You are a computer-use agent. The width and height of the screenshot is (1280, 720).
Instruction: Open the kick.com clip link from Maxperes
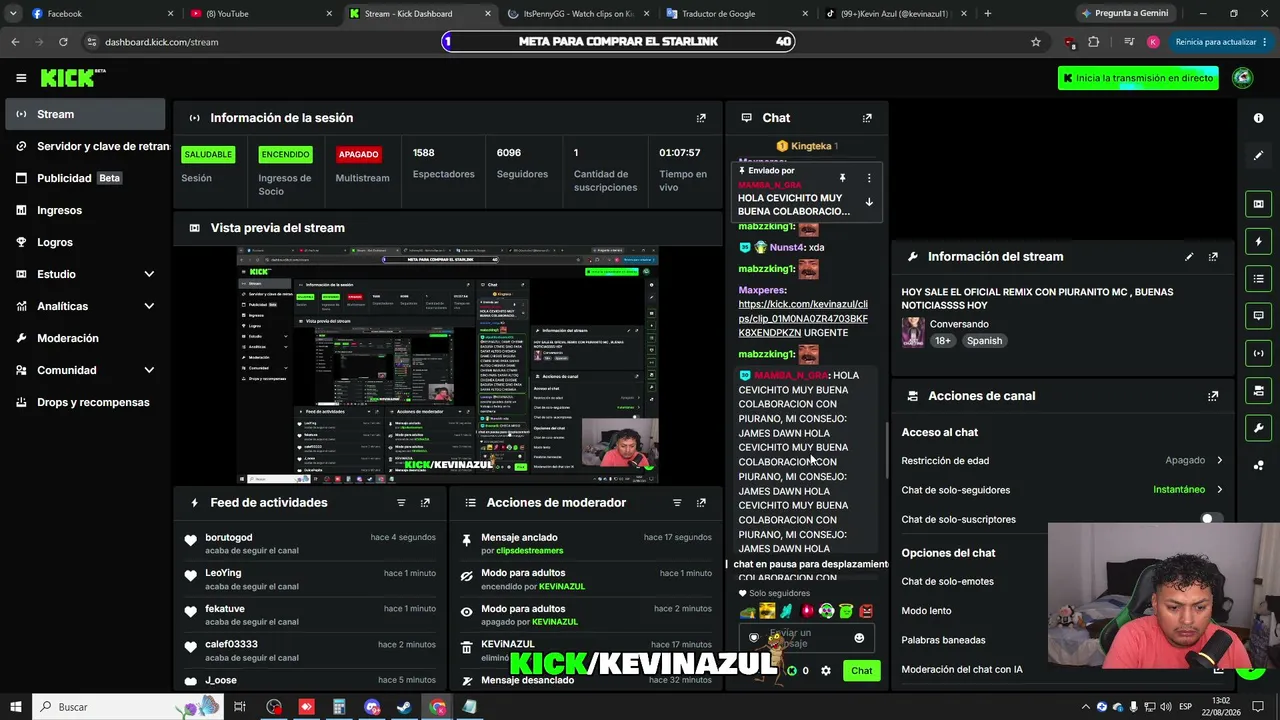[x=803, y=318]
